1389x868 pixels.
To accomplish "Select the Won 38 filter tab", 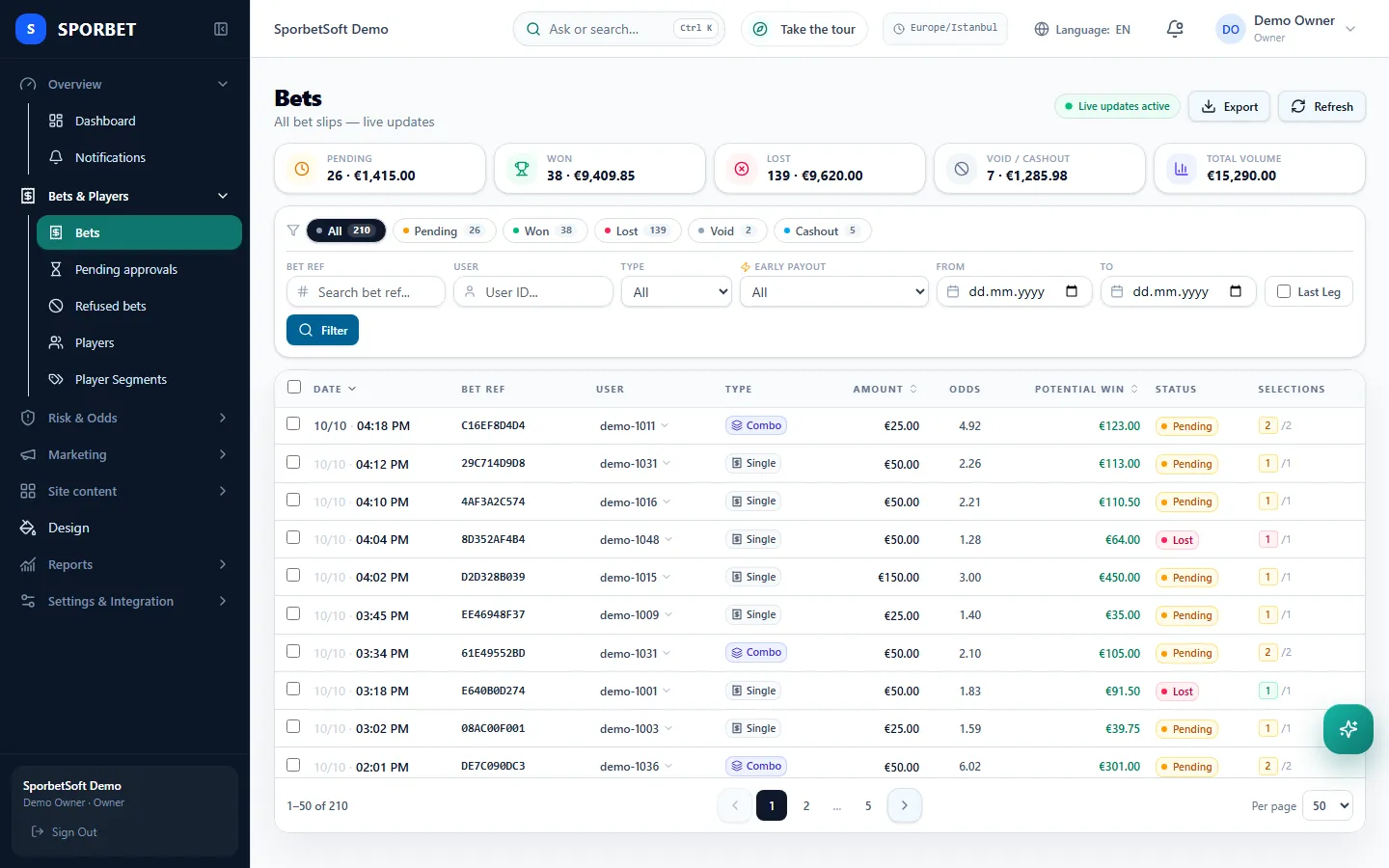I will click(545, 231).
